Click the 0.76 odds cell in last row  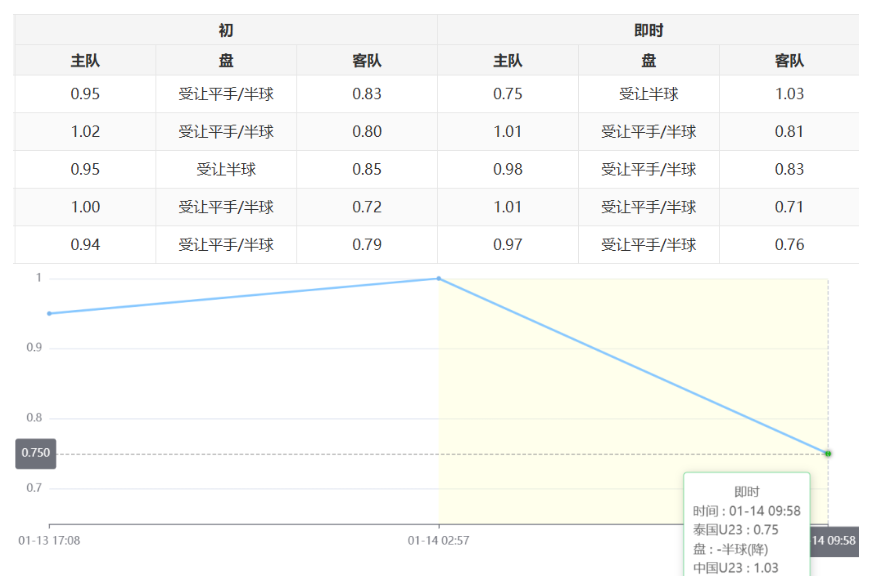(x=788, y=244)
